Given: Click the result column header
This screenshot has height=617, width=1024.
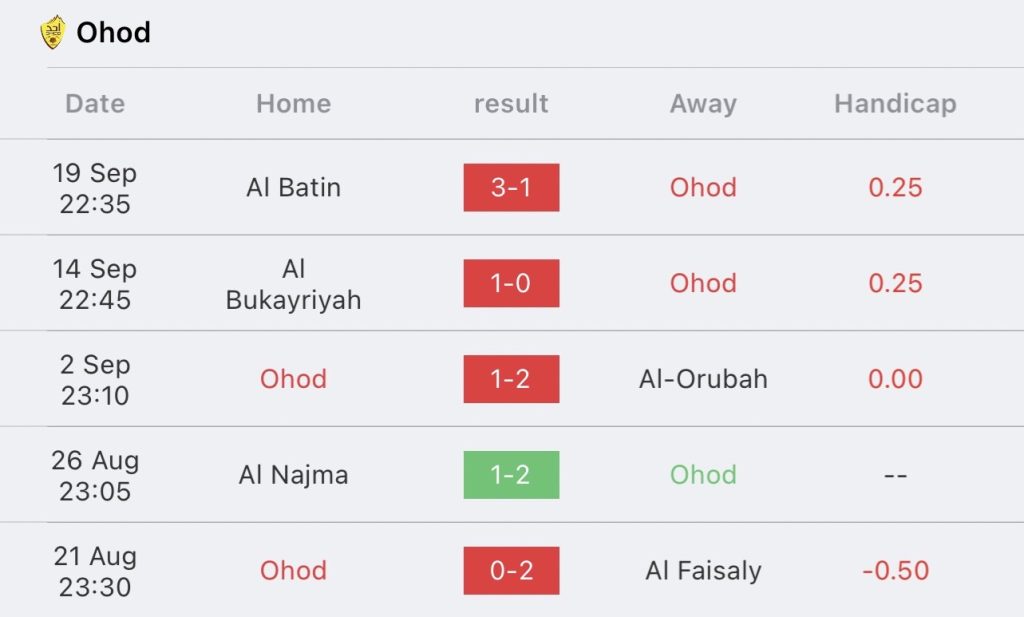Looking at the screenshot, I should click(x=511, y=104).
